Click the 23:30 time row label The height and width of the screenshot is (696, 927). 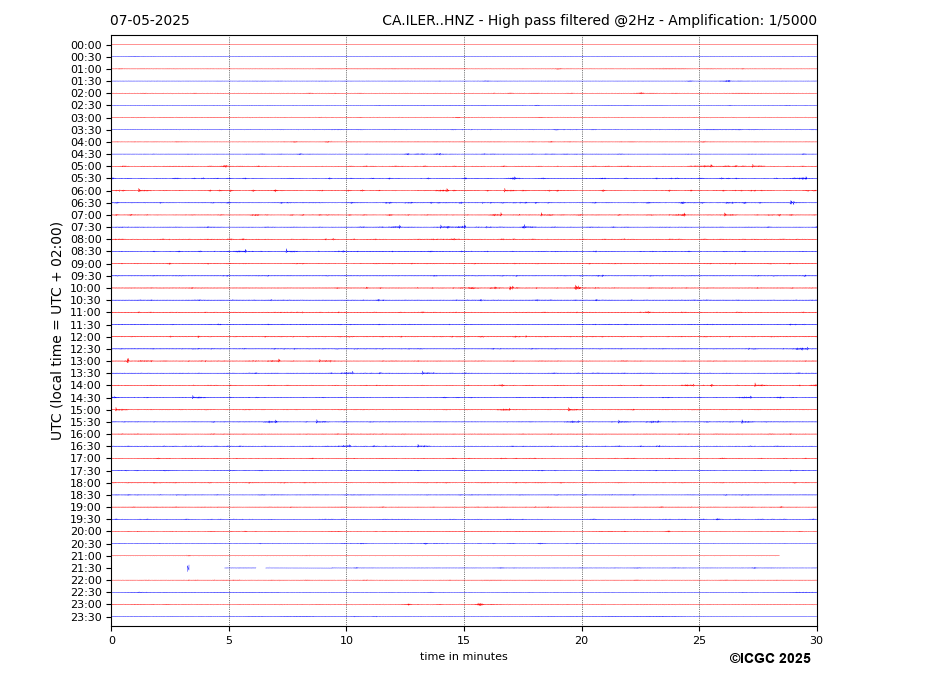click(86, 617)
